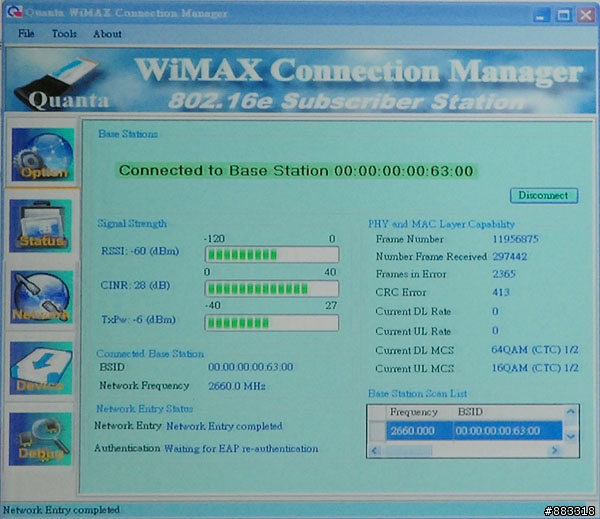
Task: Open the Device sidebar panel
Action: tap(41, 368)
